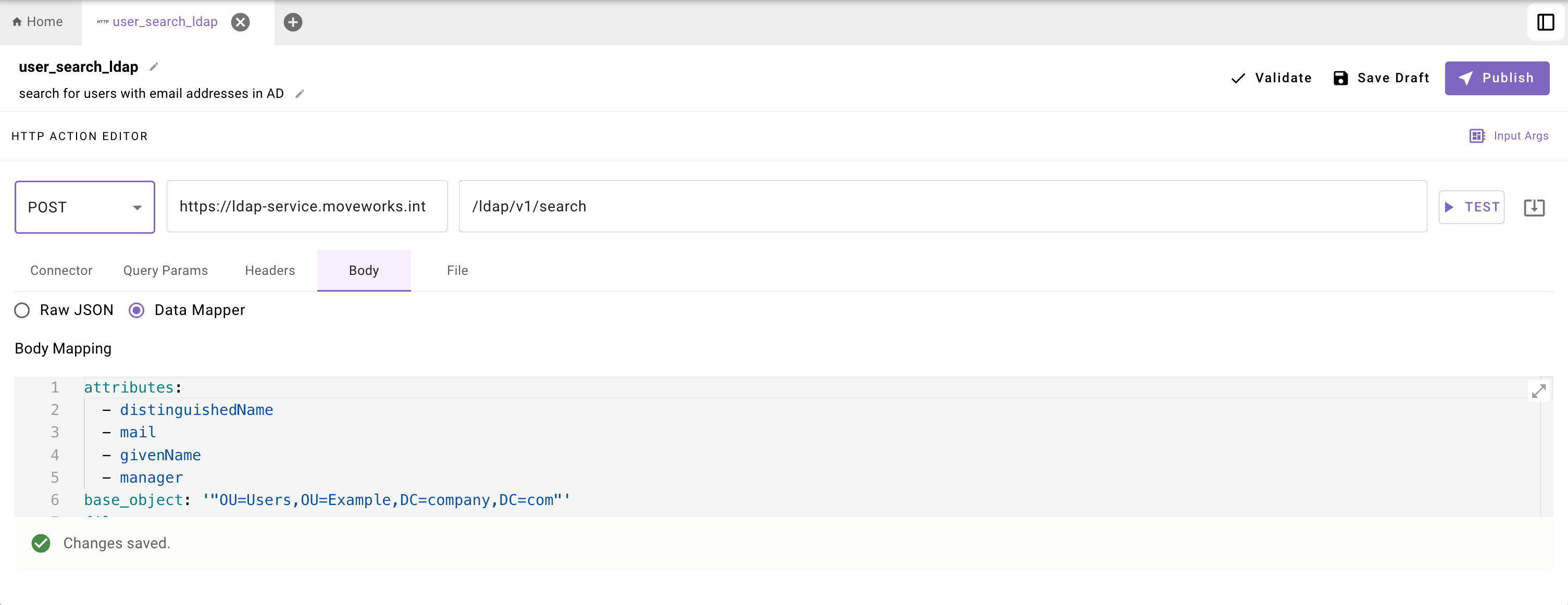
Task: Open the POST method dropdown
Action: point(84,207)
